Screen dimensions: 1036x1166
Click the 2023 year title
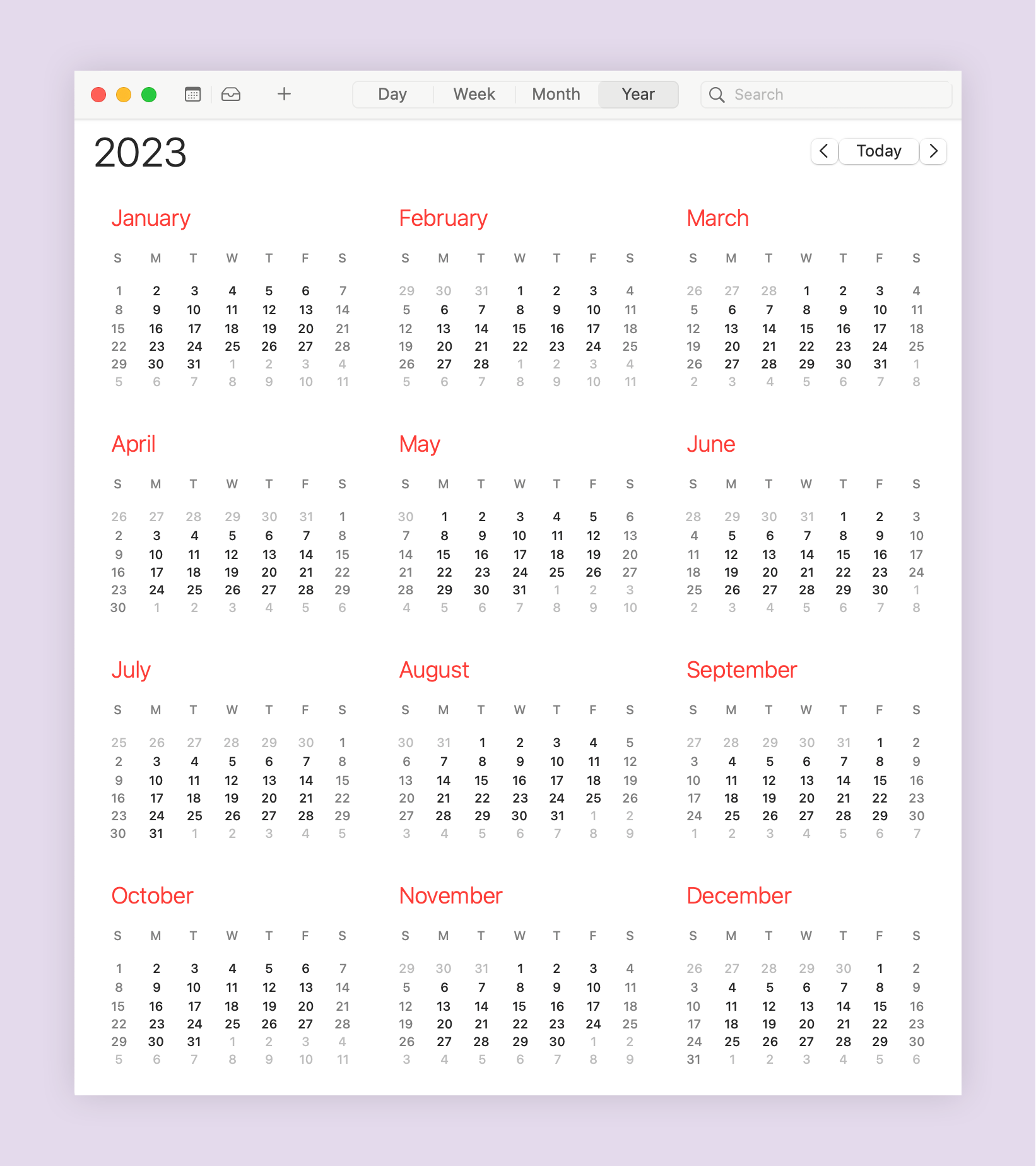140,153
